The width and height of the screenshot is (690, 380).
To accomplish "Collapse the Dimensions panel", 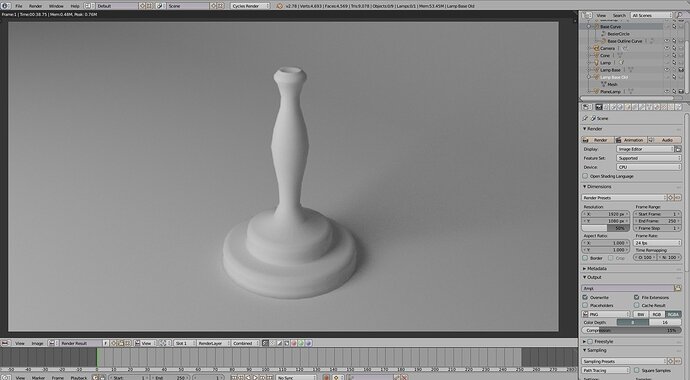I will 597,186.
